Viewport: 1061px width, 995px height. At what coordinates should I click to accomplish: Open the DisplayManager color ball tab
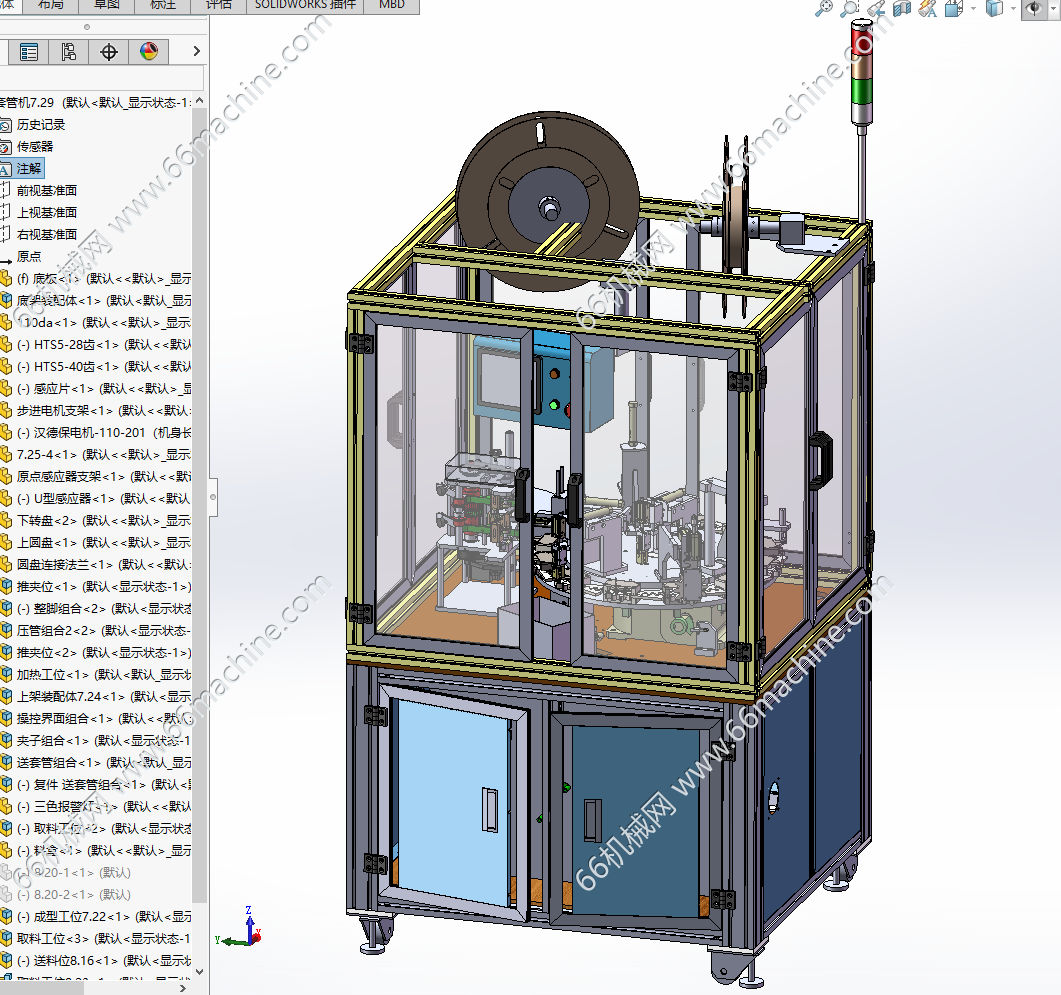coord(149,52)
